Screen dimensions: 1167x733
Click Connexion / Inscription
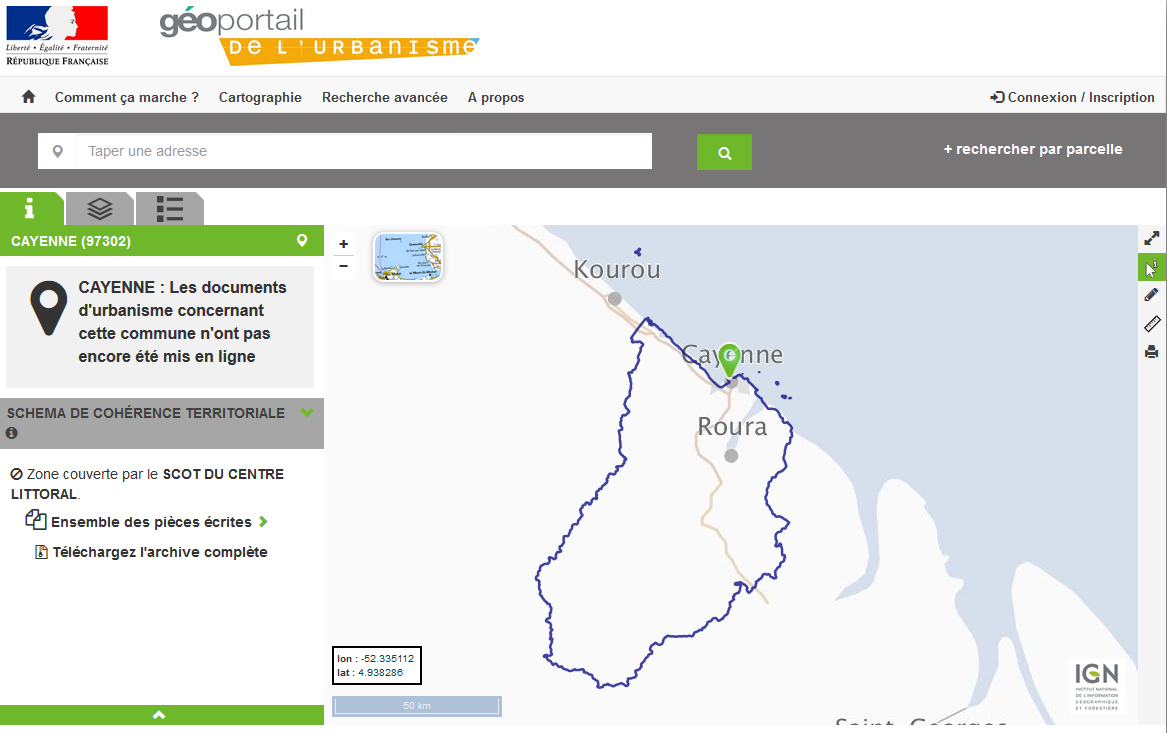(x=1072, y=97)
